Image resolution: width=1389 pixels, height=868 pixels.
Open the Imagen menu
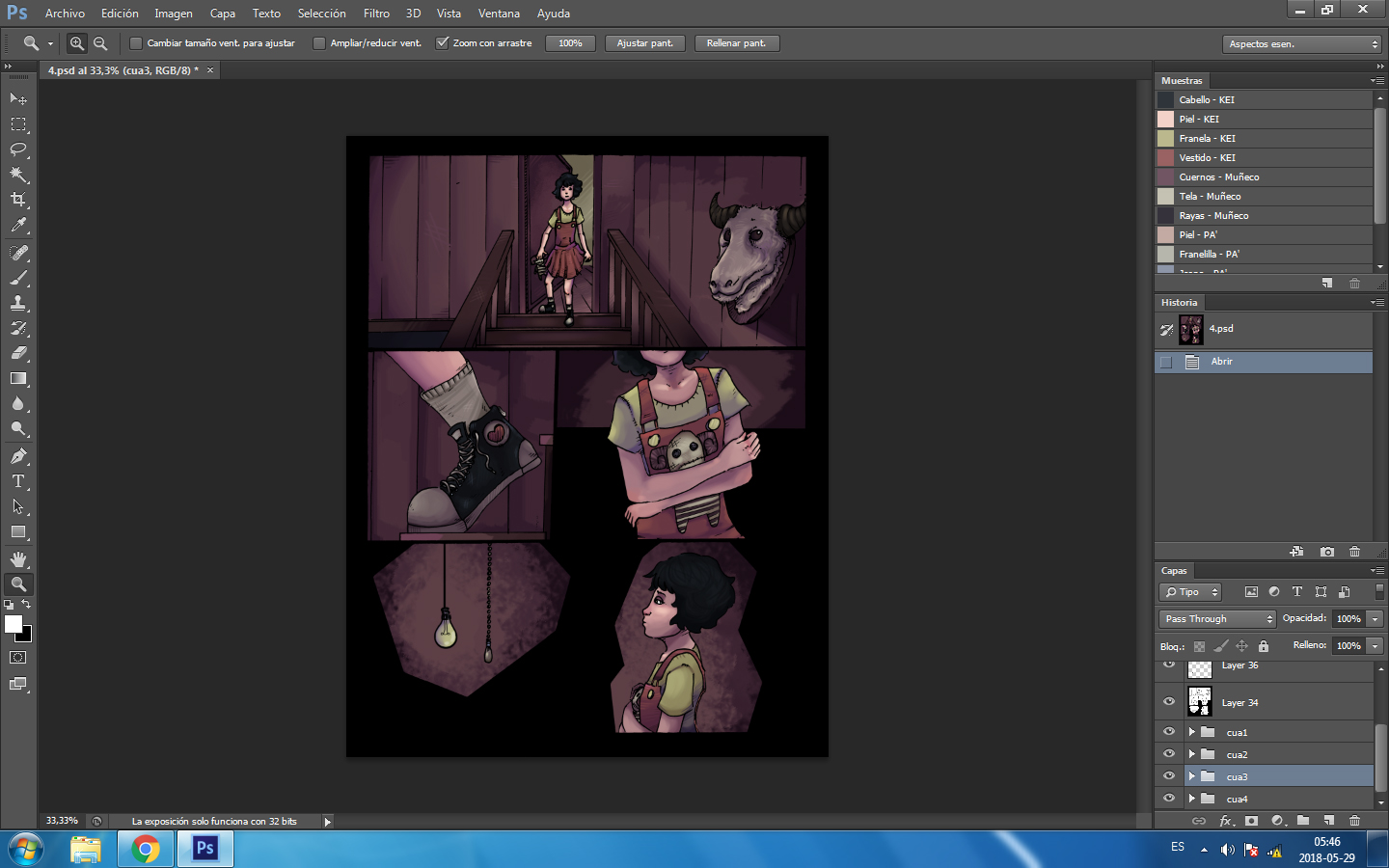(174, 14)
